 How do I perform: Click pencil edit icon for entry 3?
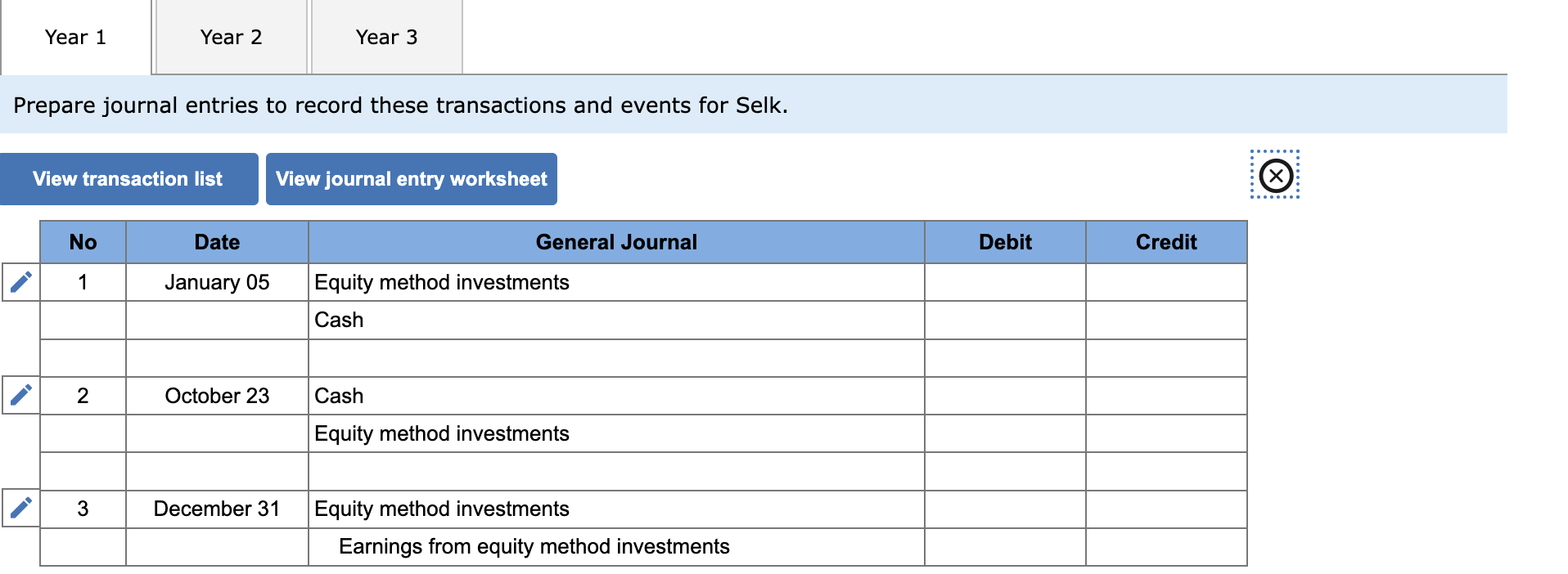click(x=21, y=509)
